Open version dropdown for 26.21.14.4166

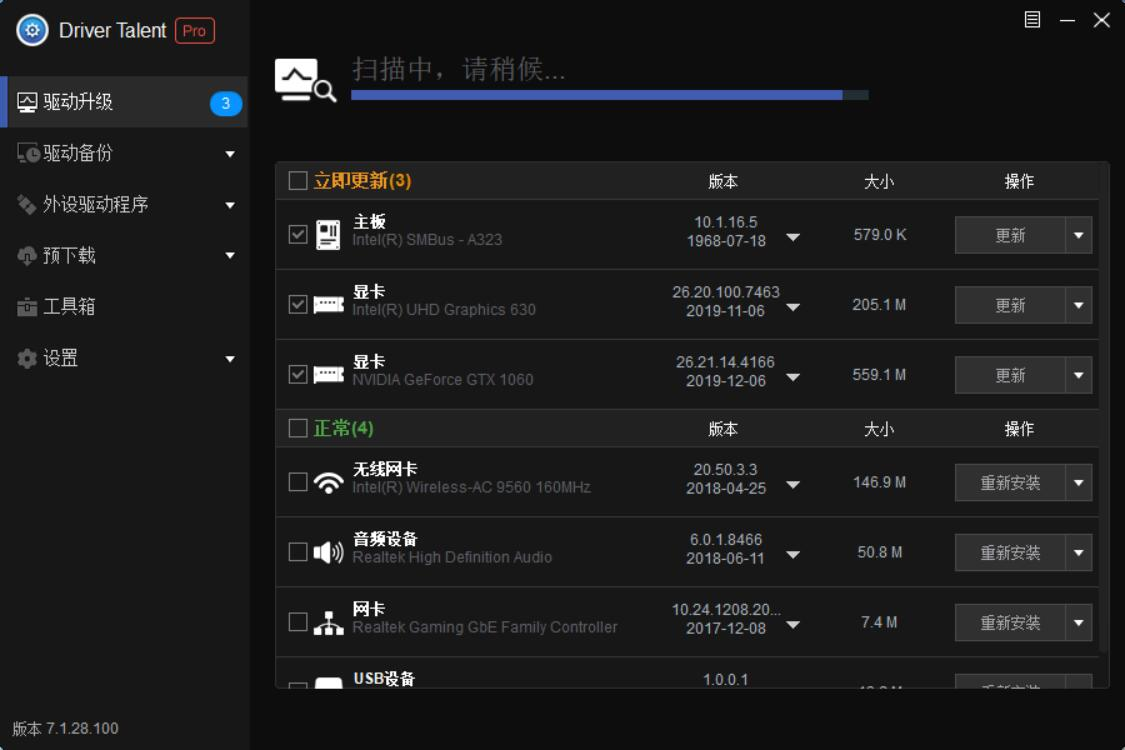click(x=793, y=377)
